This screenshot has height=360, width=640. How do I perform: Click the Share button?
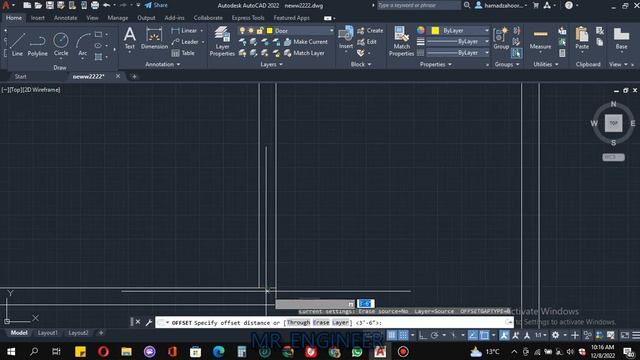coord(156,5)
